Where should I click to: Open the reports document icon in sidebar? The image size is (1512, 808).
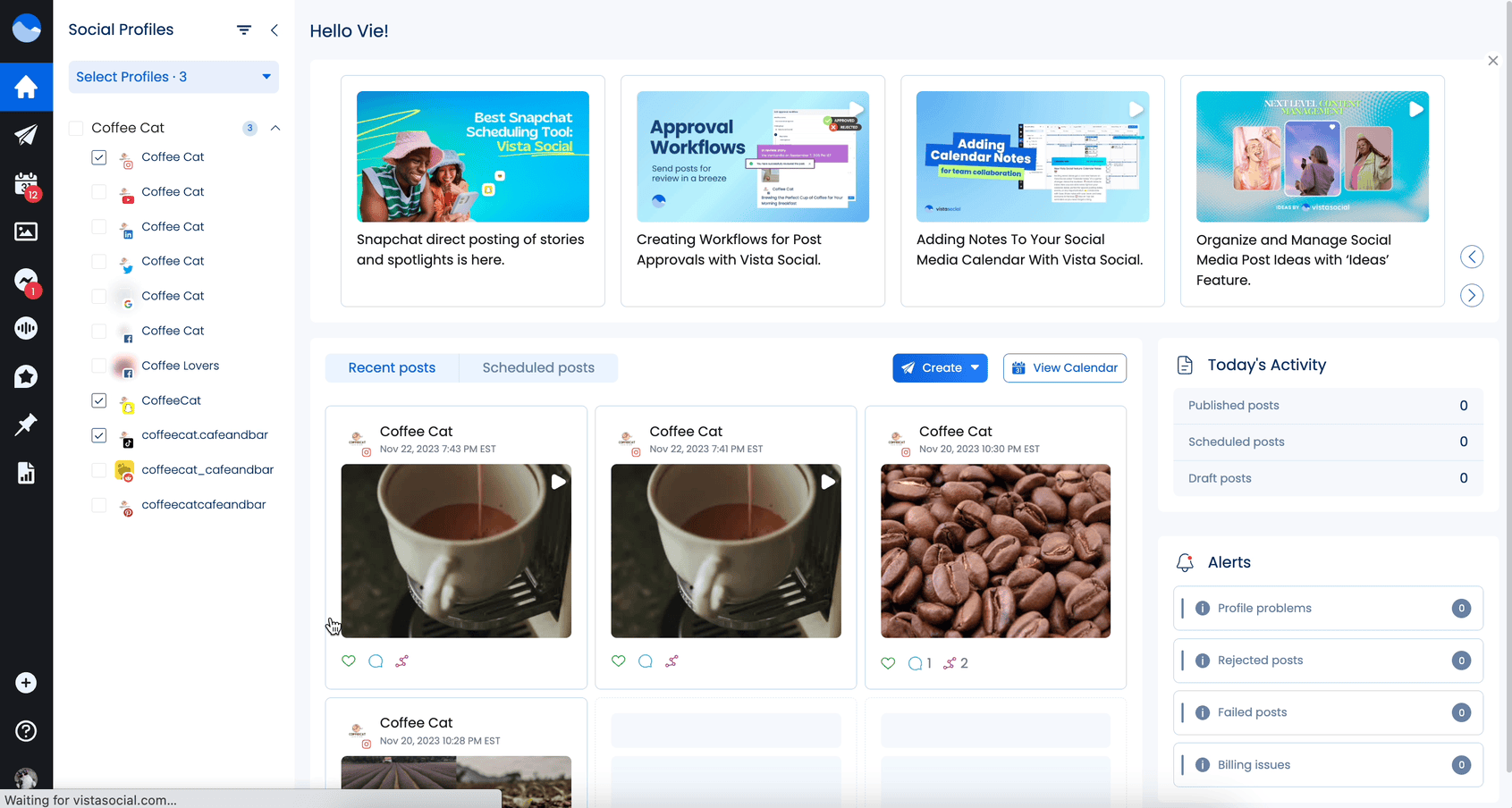[x=26, y=473]
